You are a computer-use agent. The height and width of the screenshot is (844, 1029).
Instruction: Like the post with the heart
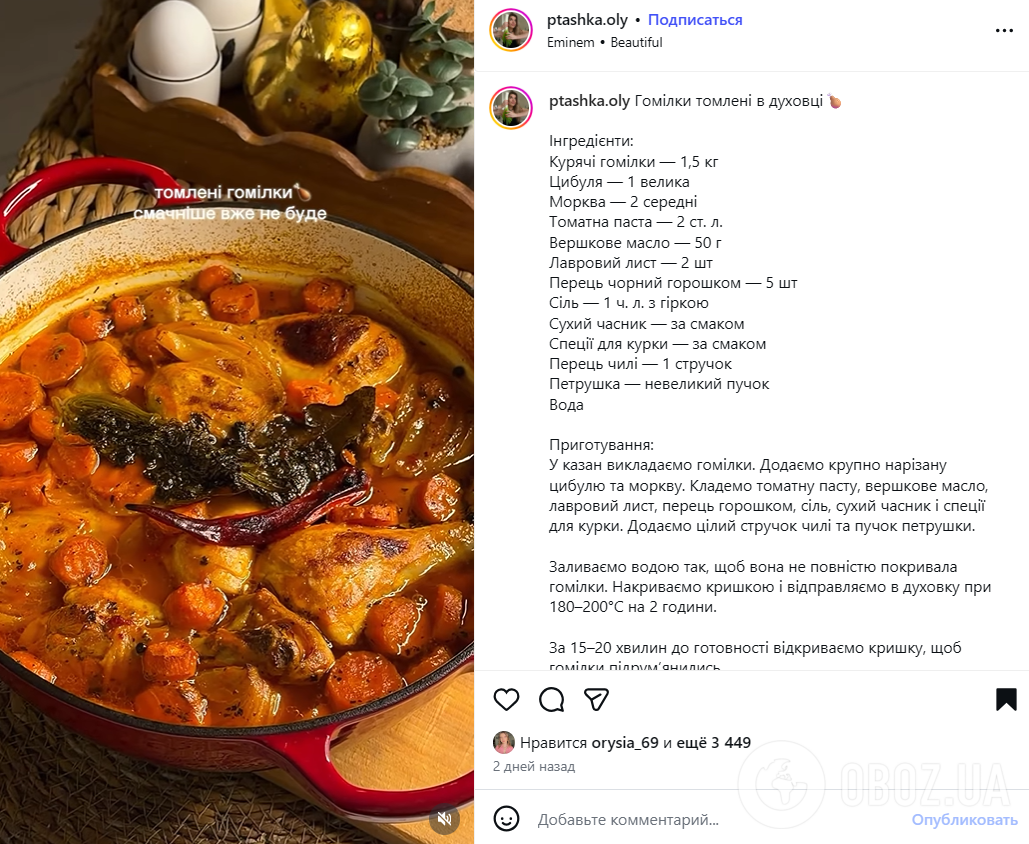[x=506, y=700]
